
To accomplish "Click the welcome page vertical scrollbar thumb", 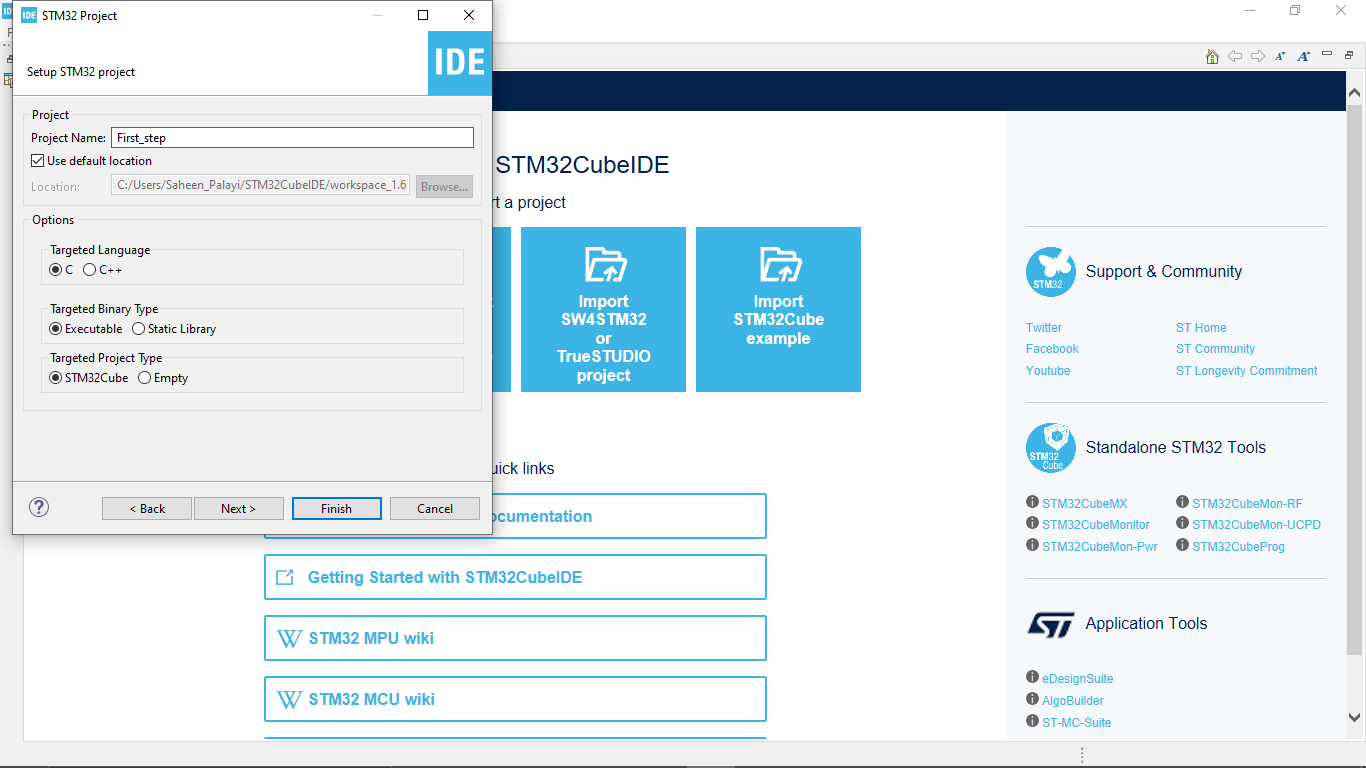I will [x=1354, y=378].
